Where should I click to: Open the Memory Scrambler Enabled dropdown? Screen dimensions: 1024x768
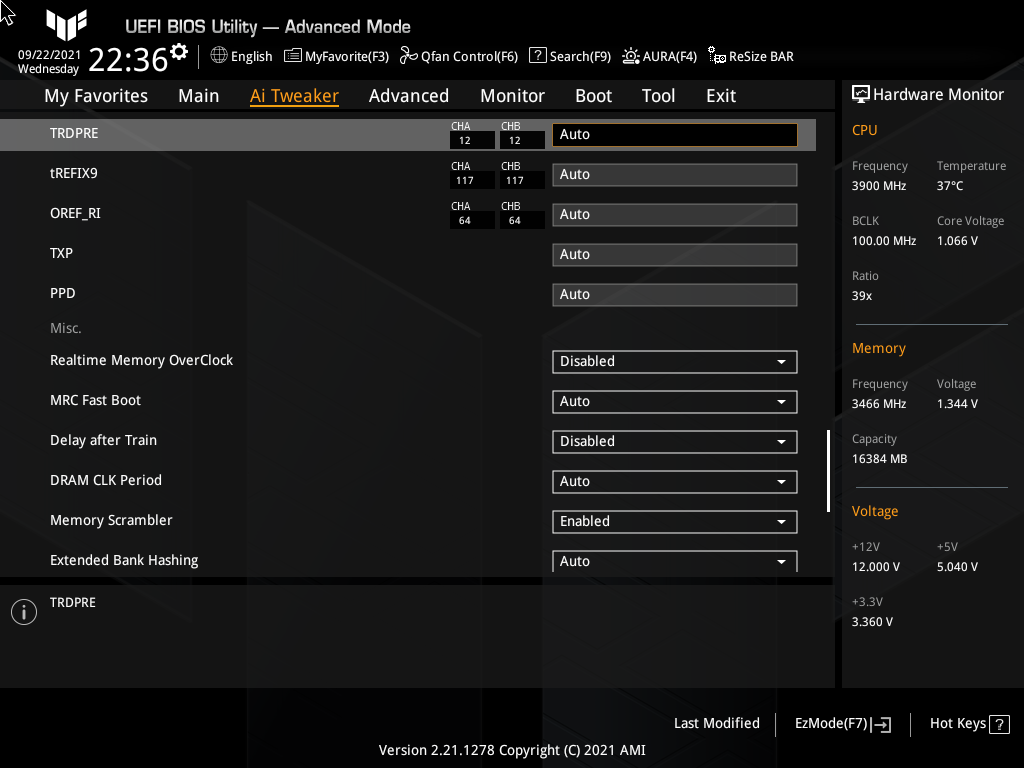point(675,522)
